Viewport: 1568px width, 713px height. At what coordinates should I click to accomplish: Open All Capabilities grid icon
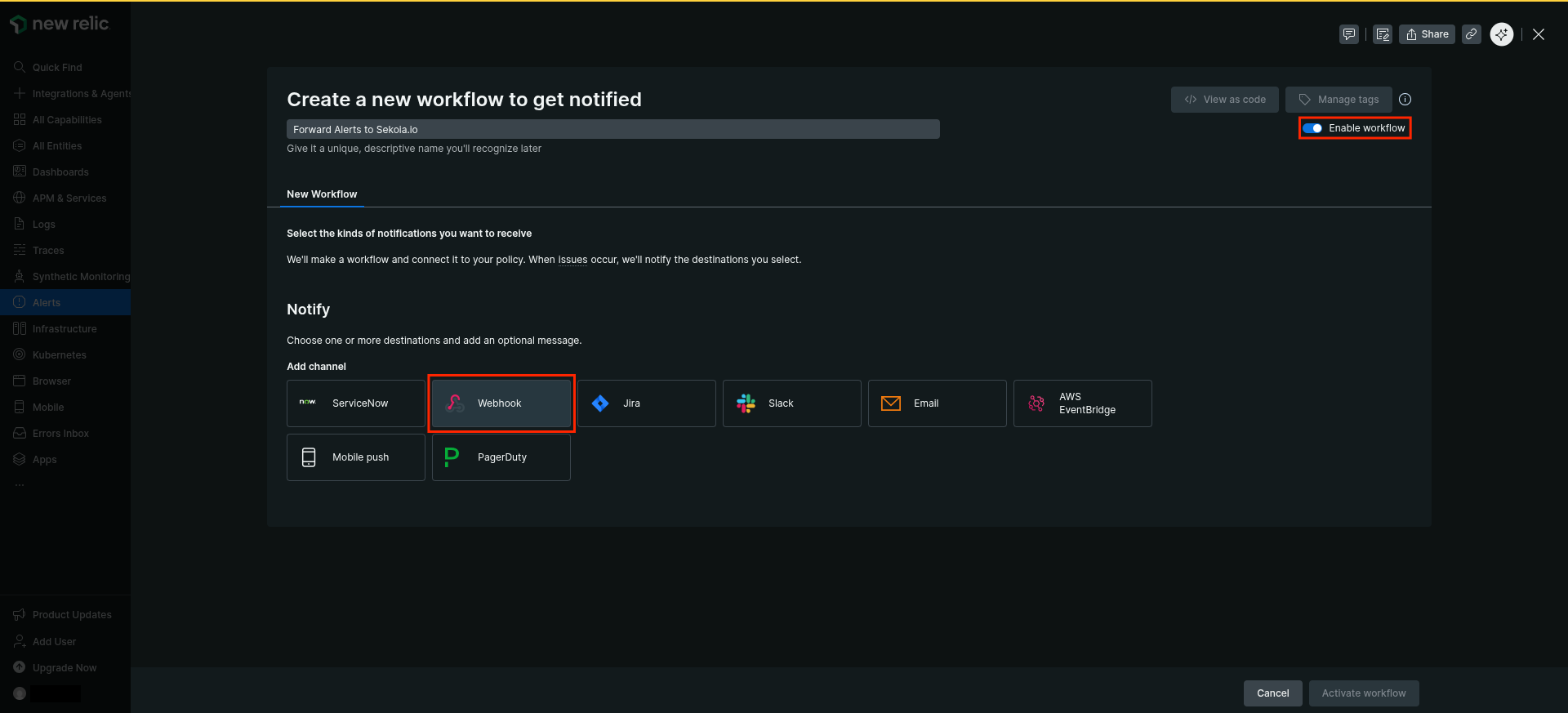pyautogui.click(x=20, y=119)
